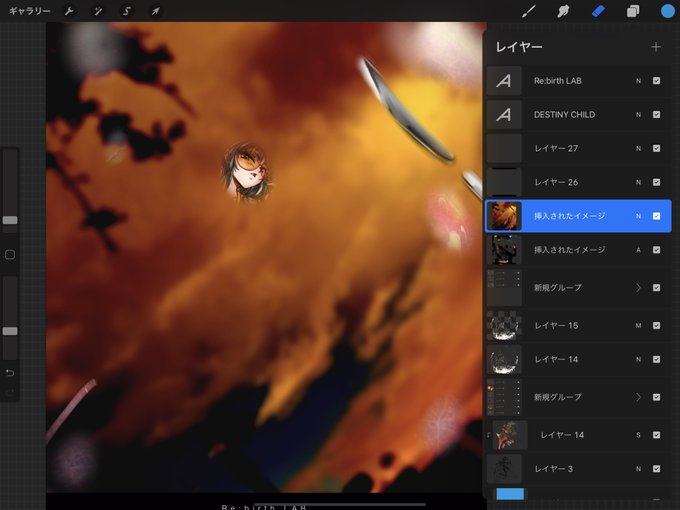
Task: Open blend mode A of 挿入されたイメージ layer
Action: click(x=638, y=250)
